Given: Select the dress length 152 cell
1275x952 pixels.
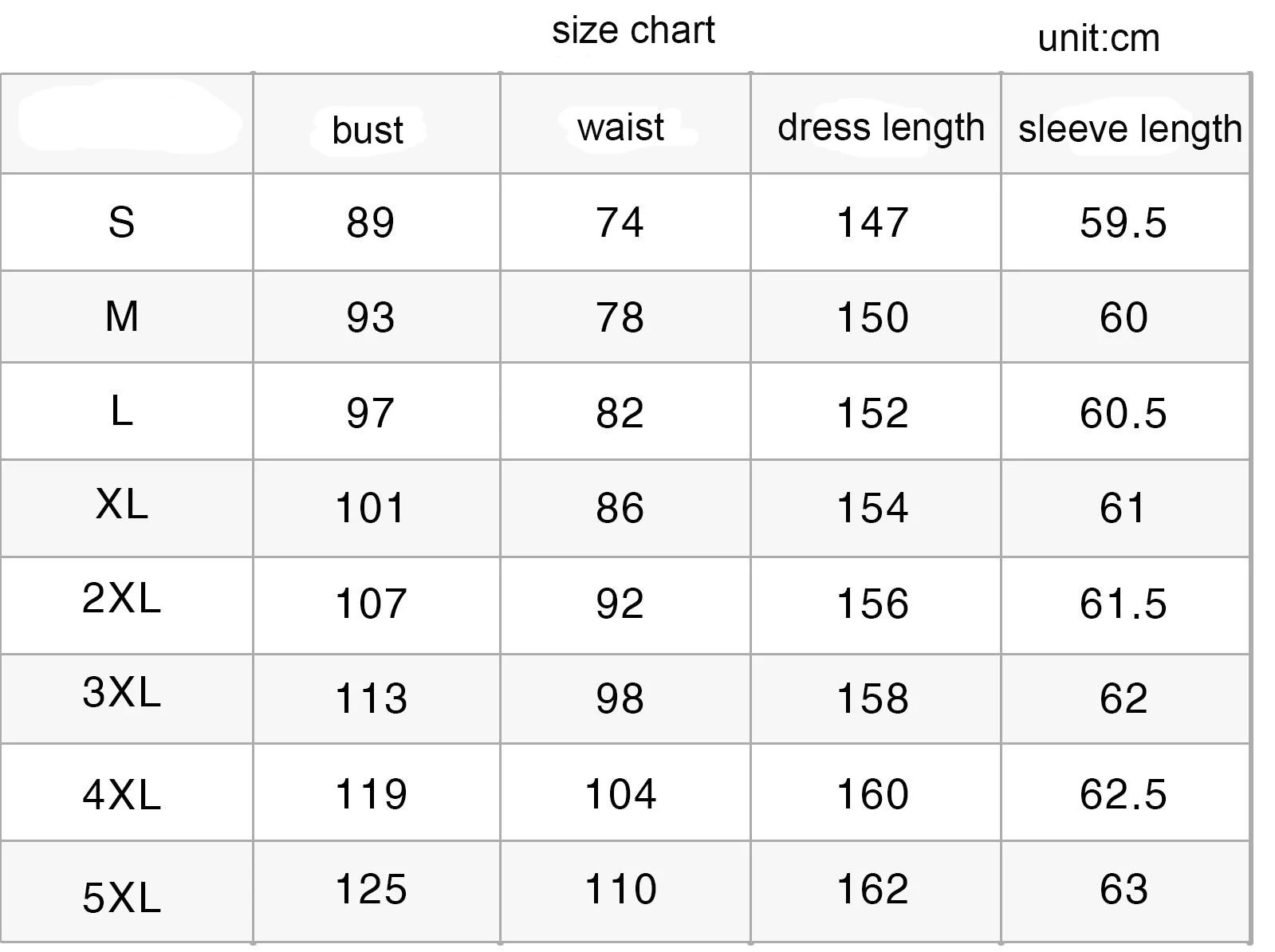Looking at the screenshot, I should pyautogui.click(x=872, y=413).
